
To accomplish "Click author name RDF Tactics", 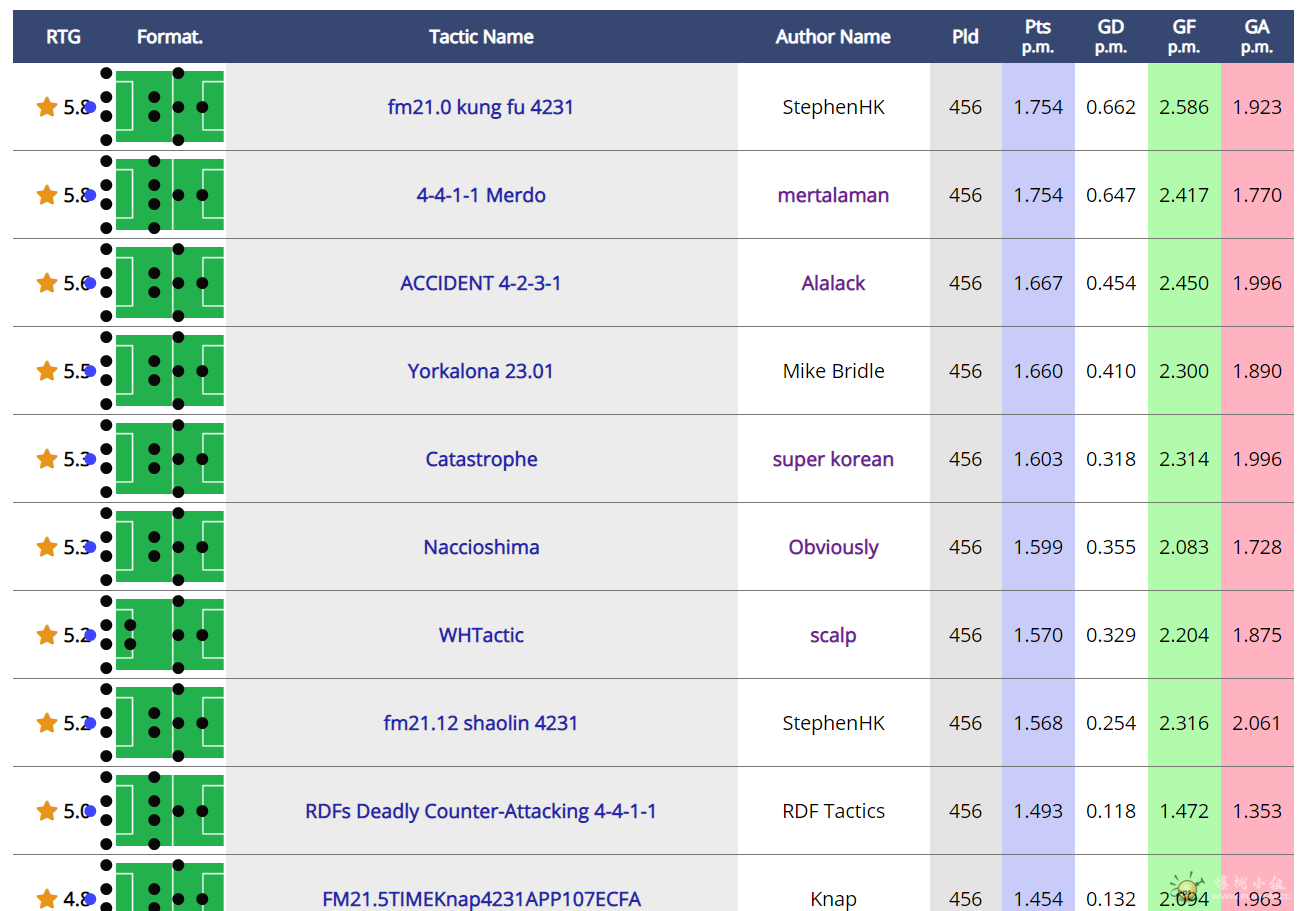I will pyautogui.click(x=833, y=811).
